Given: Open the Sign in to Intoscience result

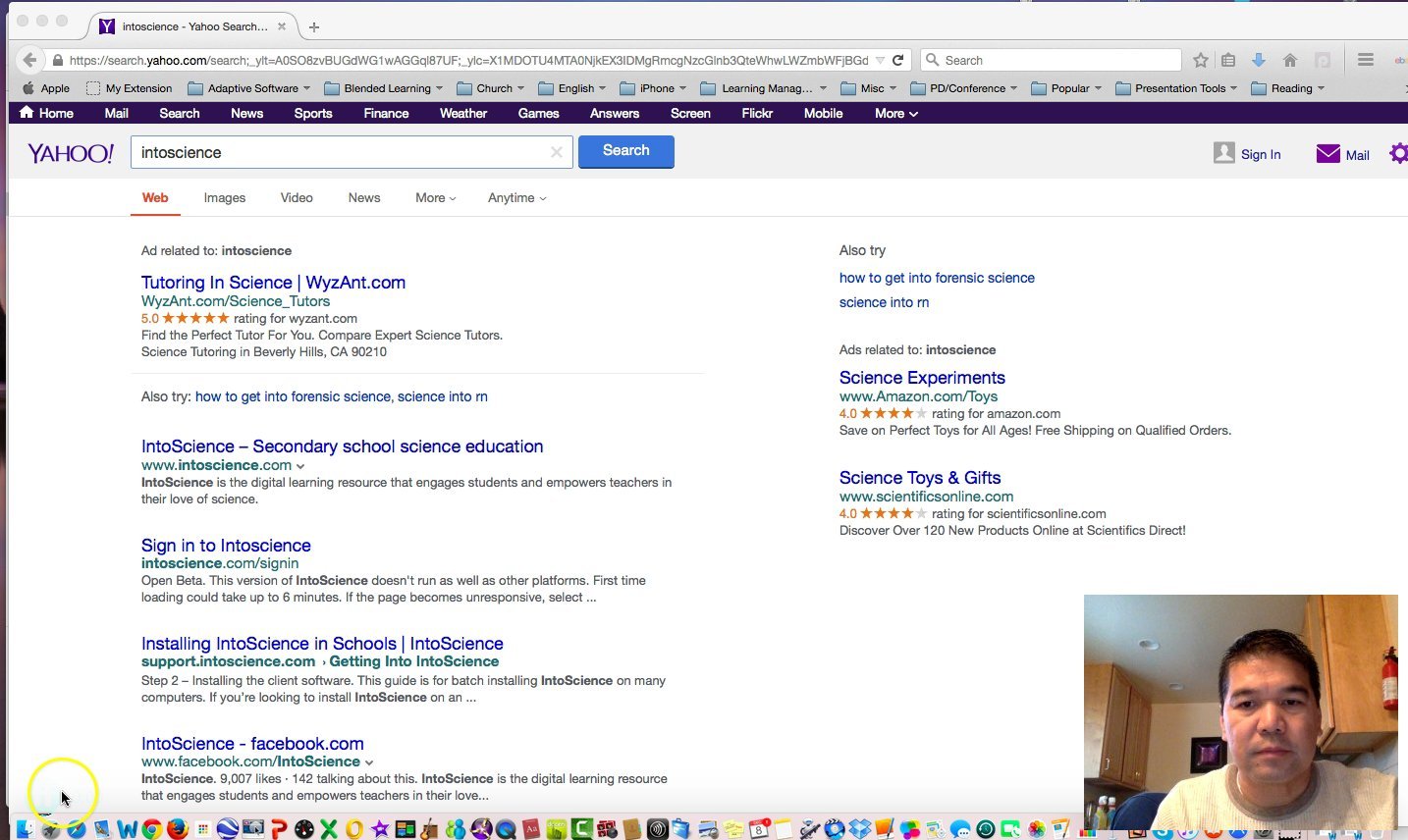Looking at the screenshot, I should (x=226, y=546).
